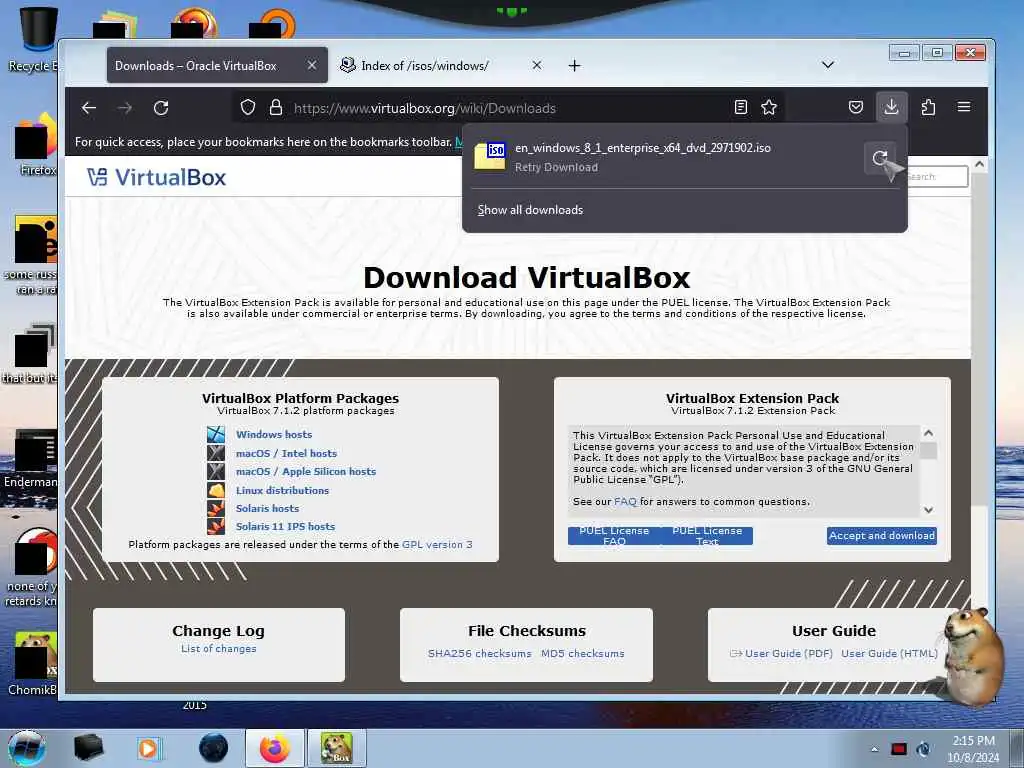Click Accept and download button

click(882, 536)
